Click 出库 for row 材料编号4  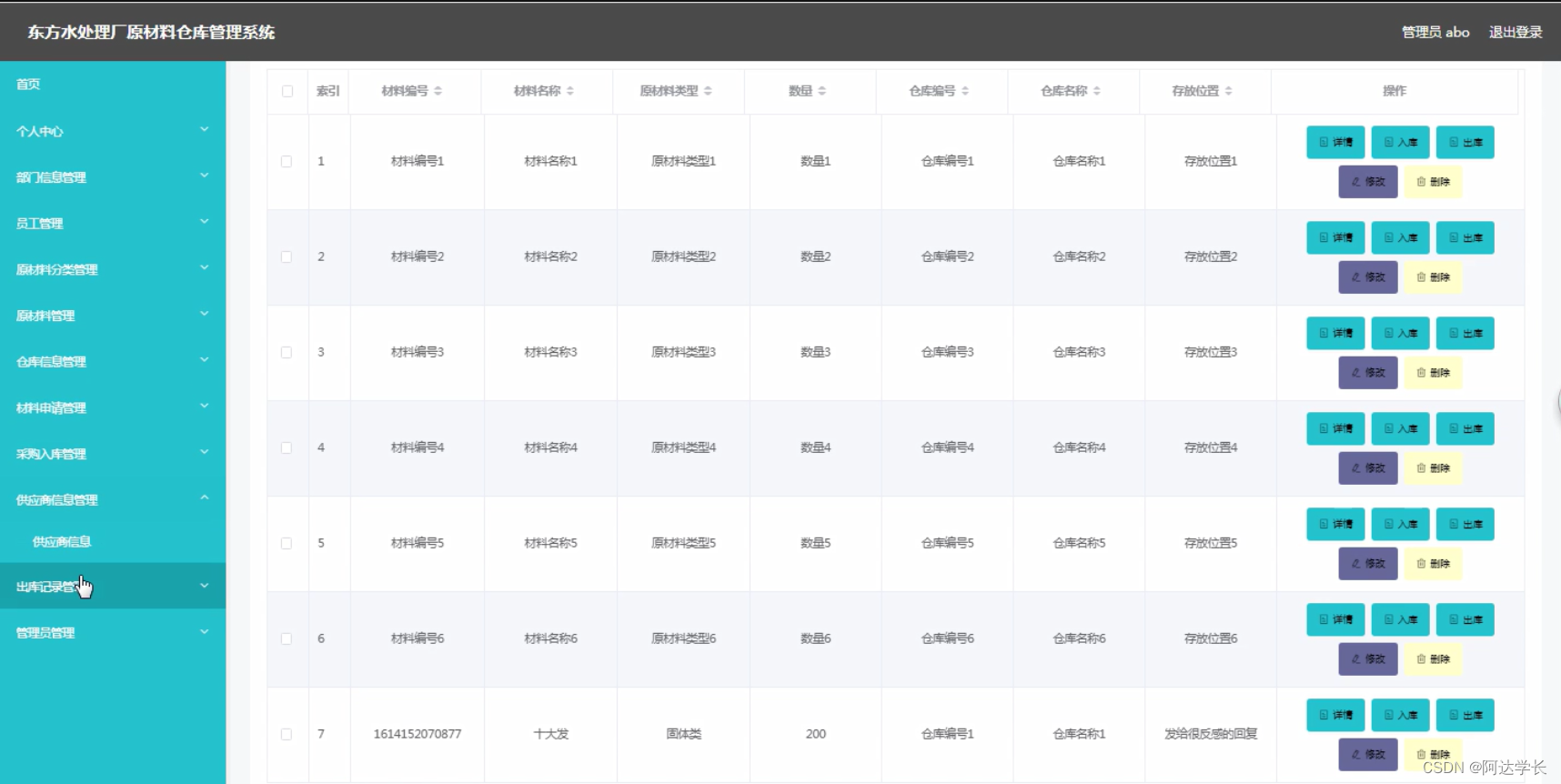pyautogui.click(x=1465, y=428)
